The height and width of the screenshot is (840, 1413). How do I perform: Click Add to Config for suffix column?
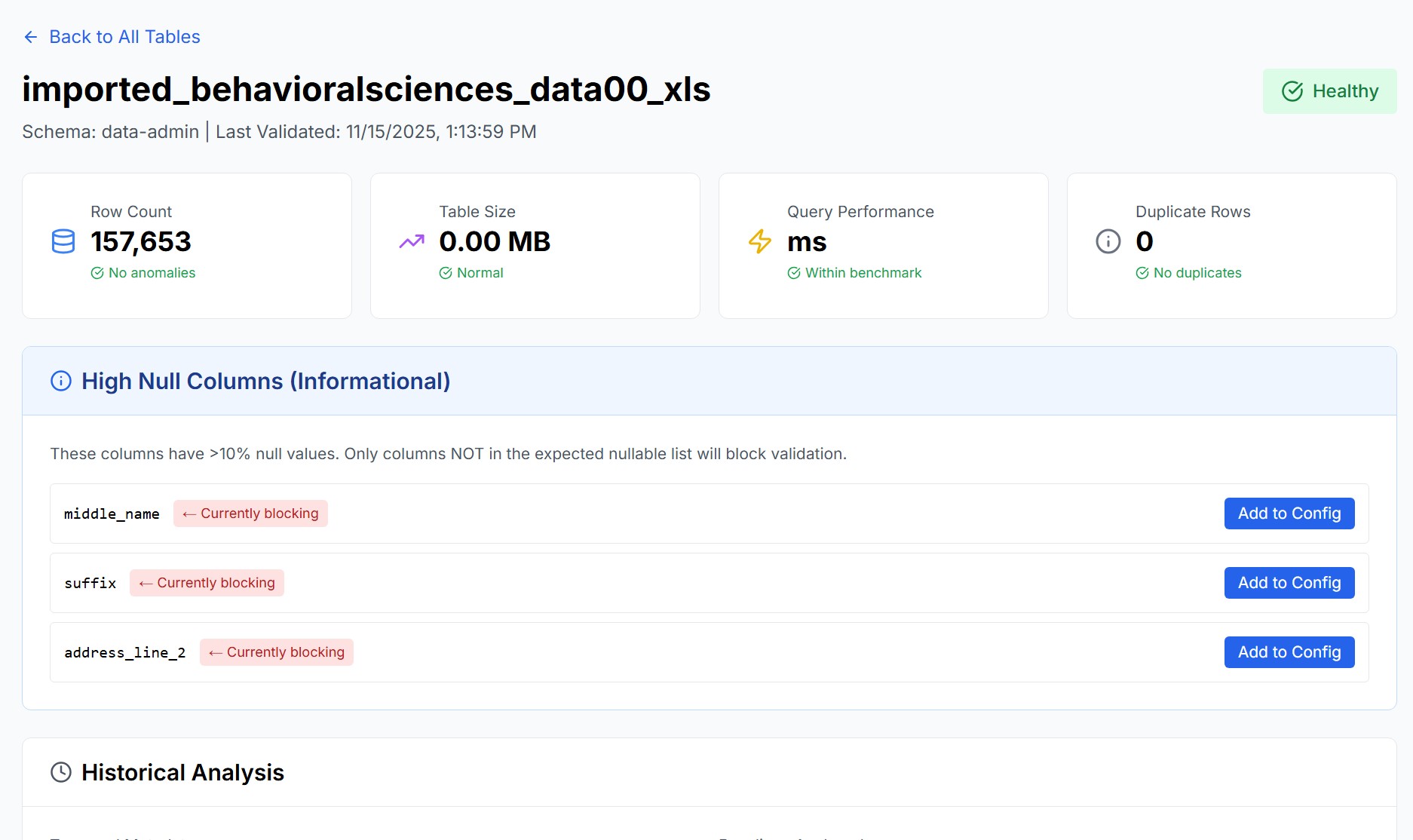[1289, 582]
